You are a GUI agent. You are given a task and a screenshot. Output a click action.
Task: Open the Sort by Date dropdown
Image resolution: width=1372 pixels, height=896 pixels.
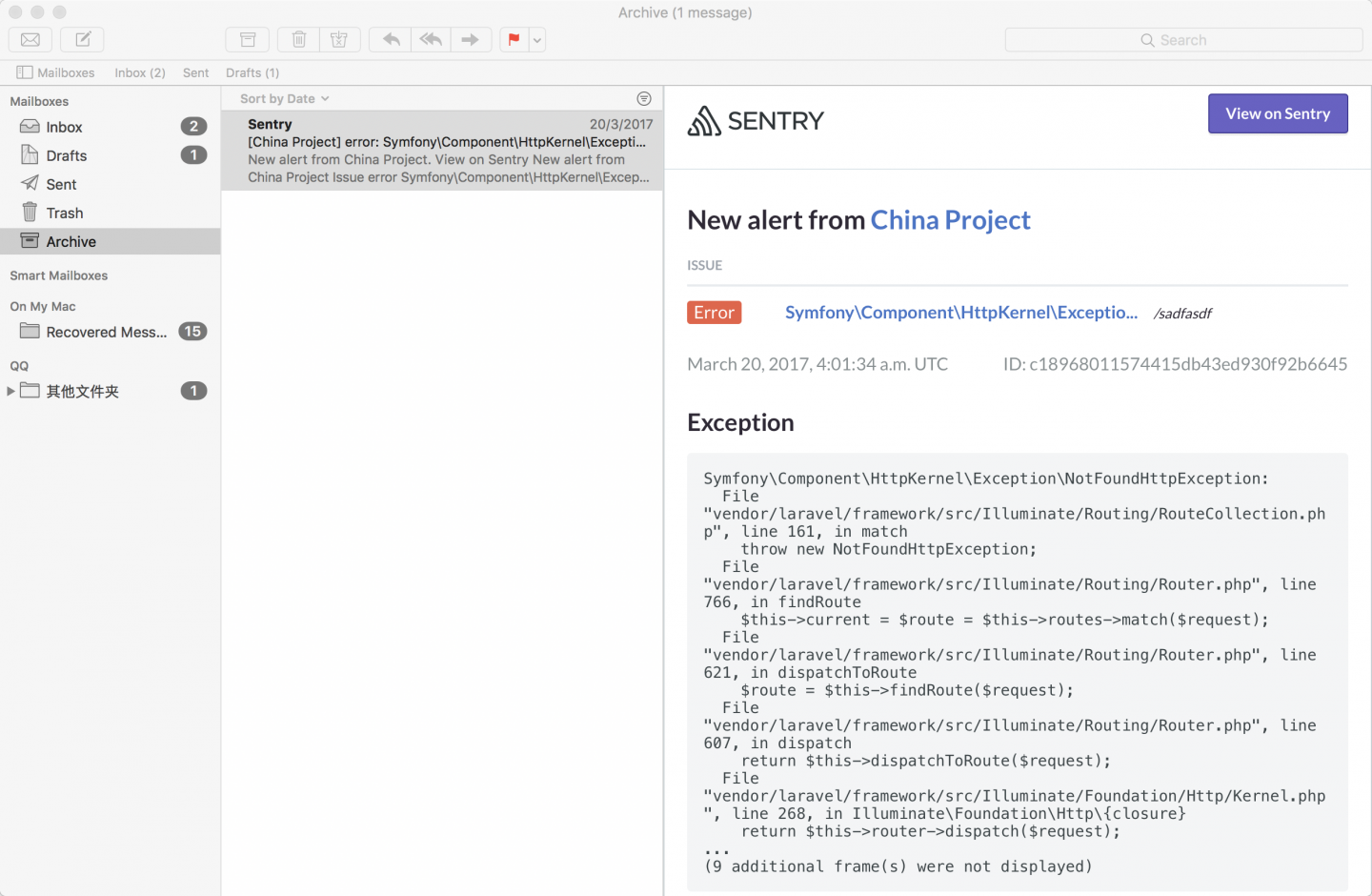(284, 98)
